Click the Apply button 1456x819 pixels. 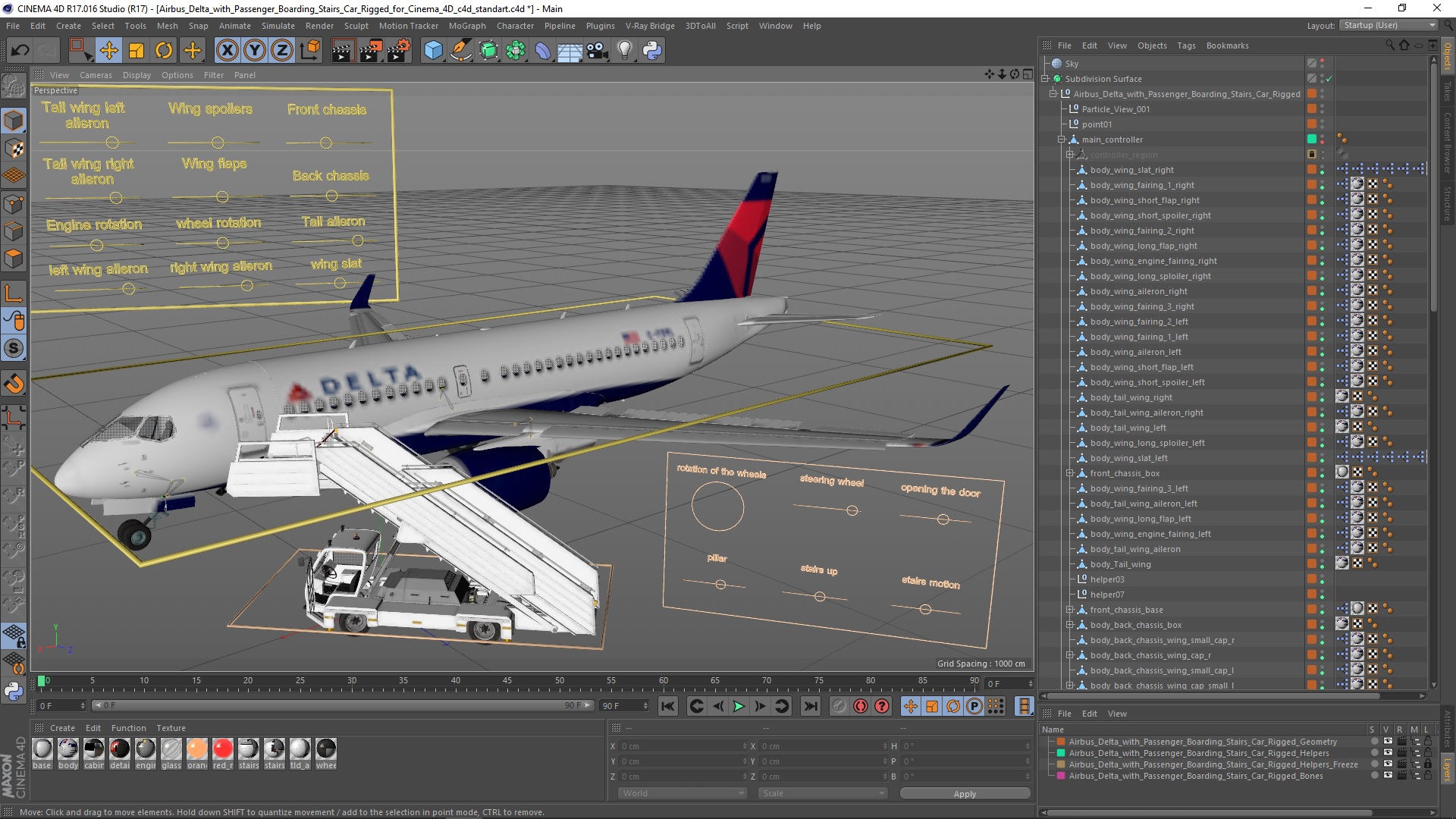tap(965, 793)
